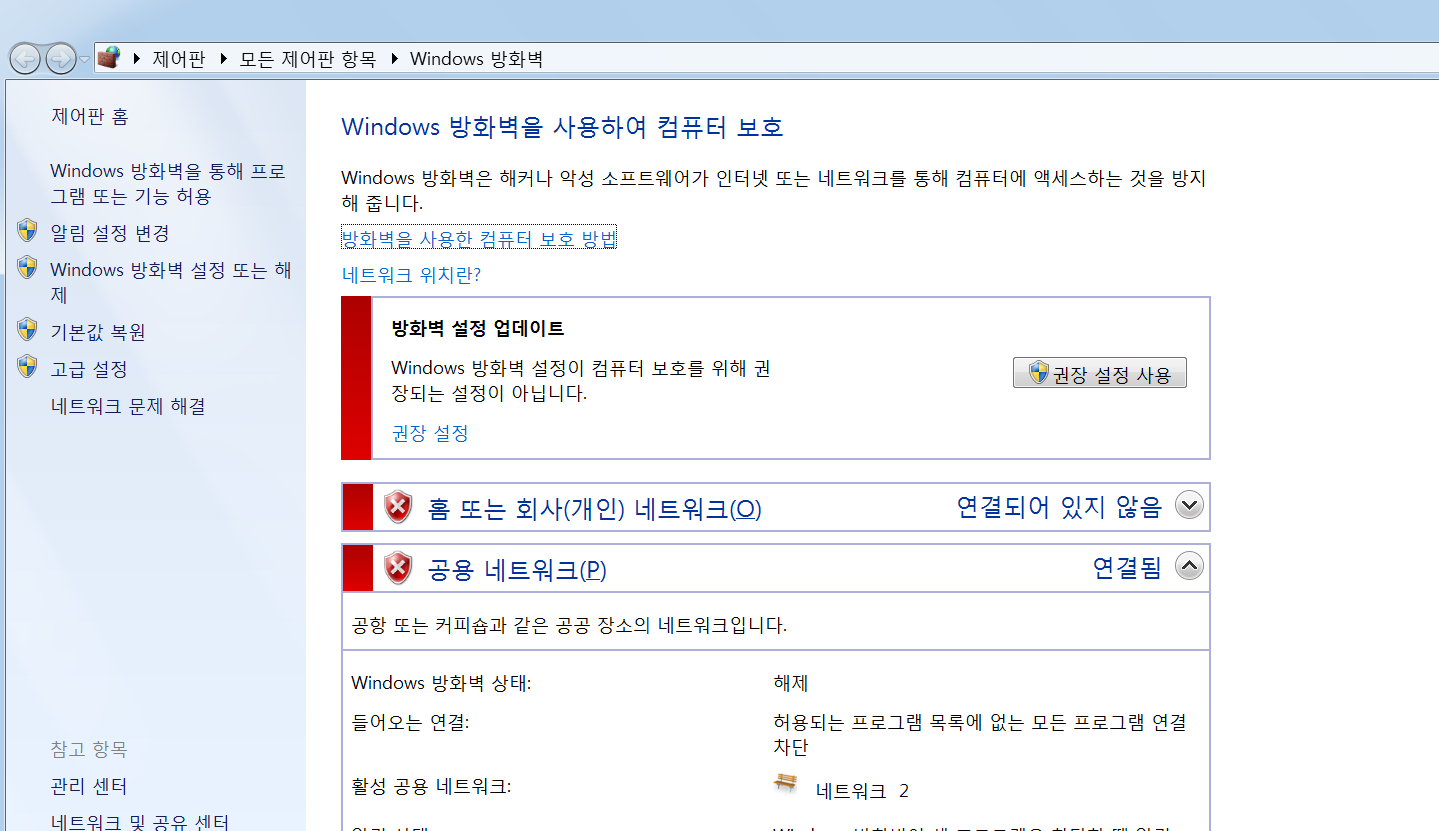Select 홈 또는 회사(개인) 네트워크(O) header
This screenshot has width=1439, height=831.
click(595, 509)
